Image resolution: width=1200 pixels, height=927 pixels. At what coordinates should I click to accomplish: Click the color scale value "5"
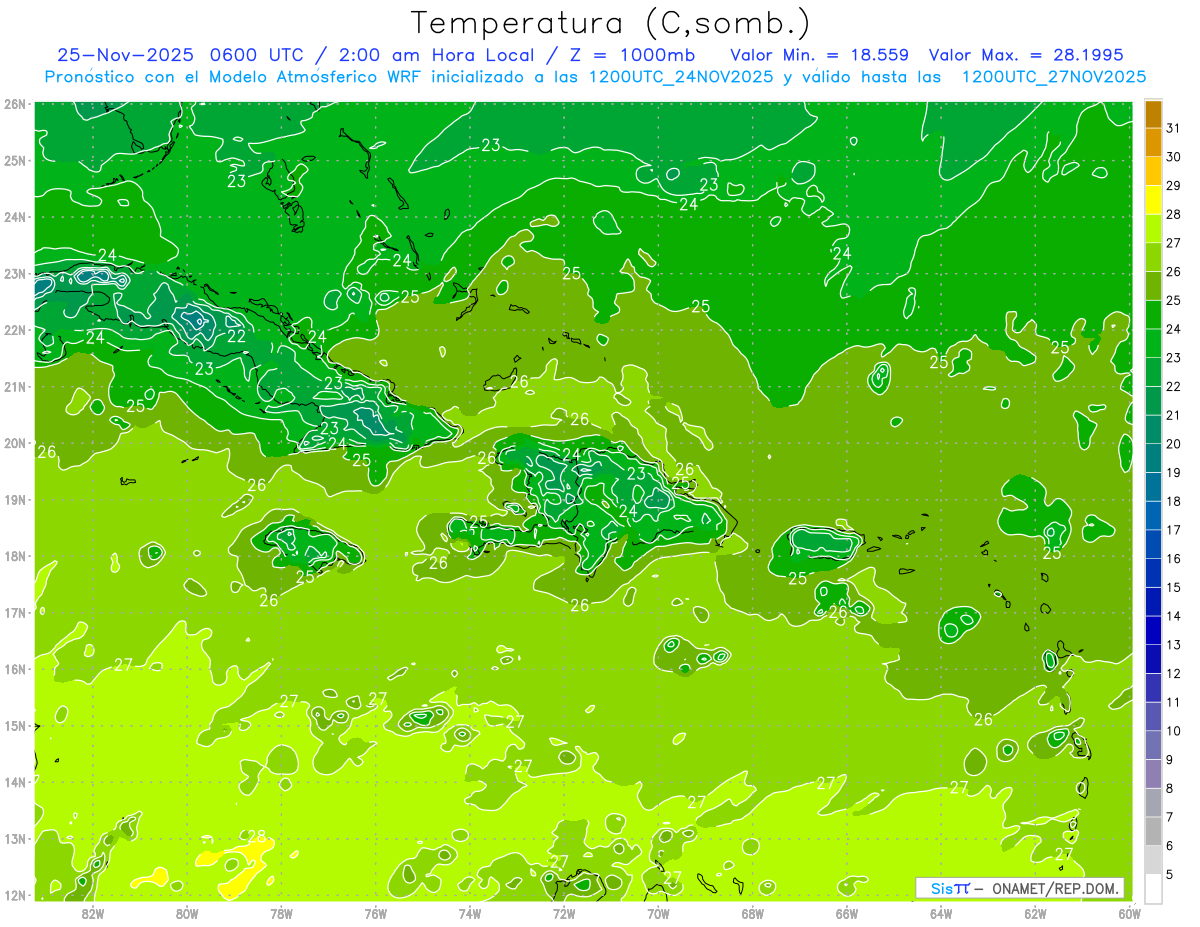pos(1170,875)
